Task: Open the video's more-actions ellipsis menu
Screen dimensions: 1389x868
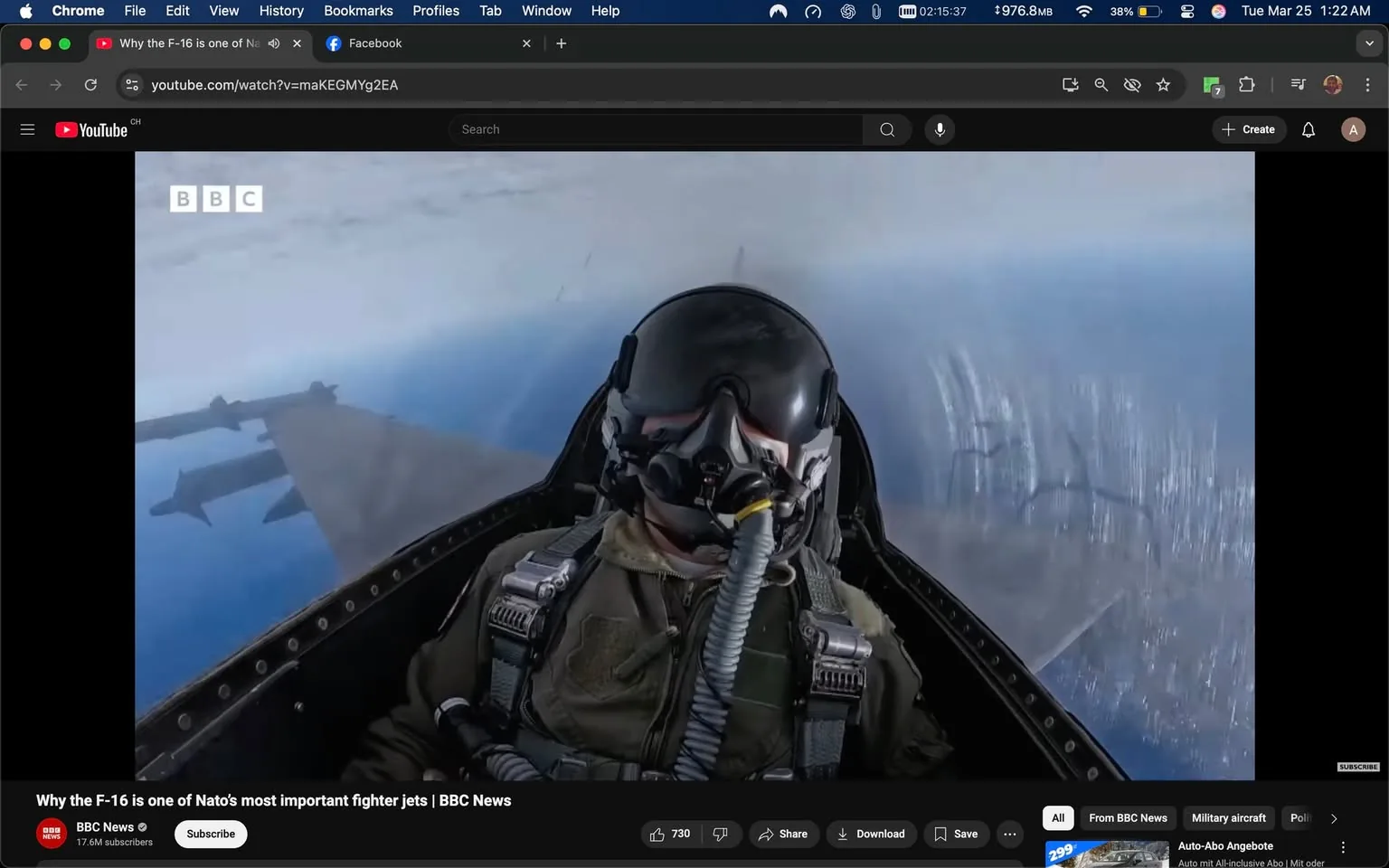Action: click(1009, 834)
